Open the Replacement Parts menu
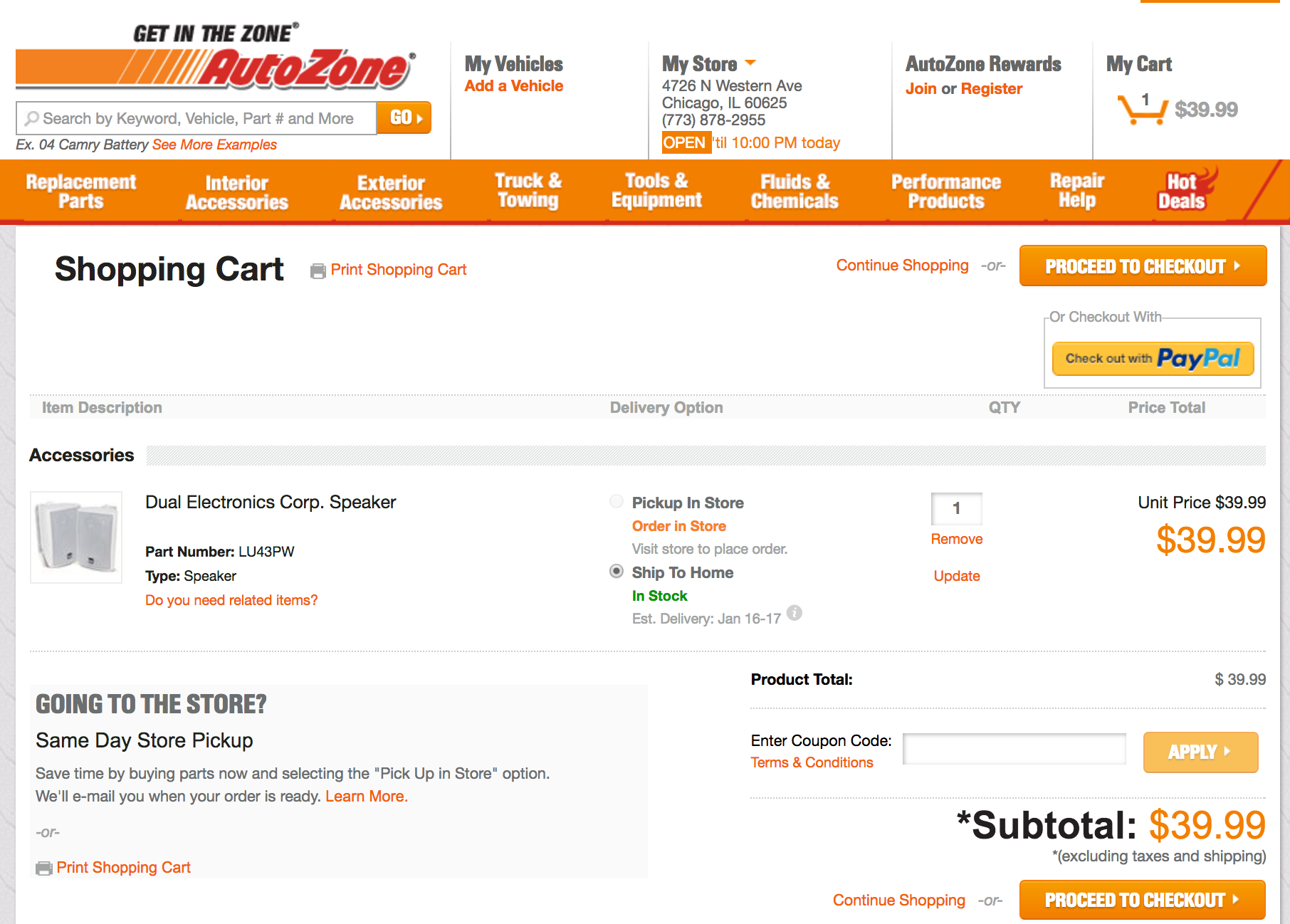 coord(81,191)
